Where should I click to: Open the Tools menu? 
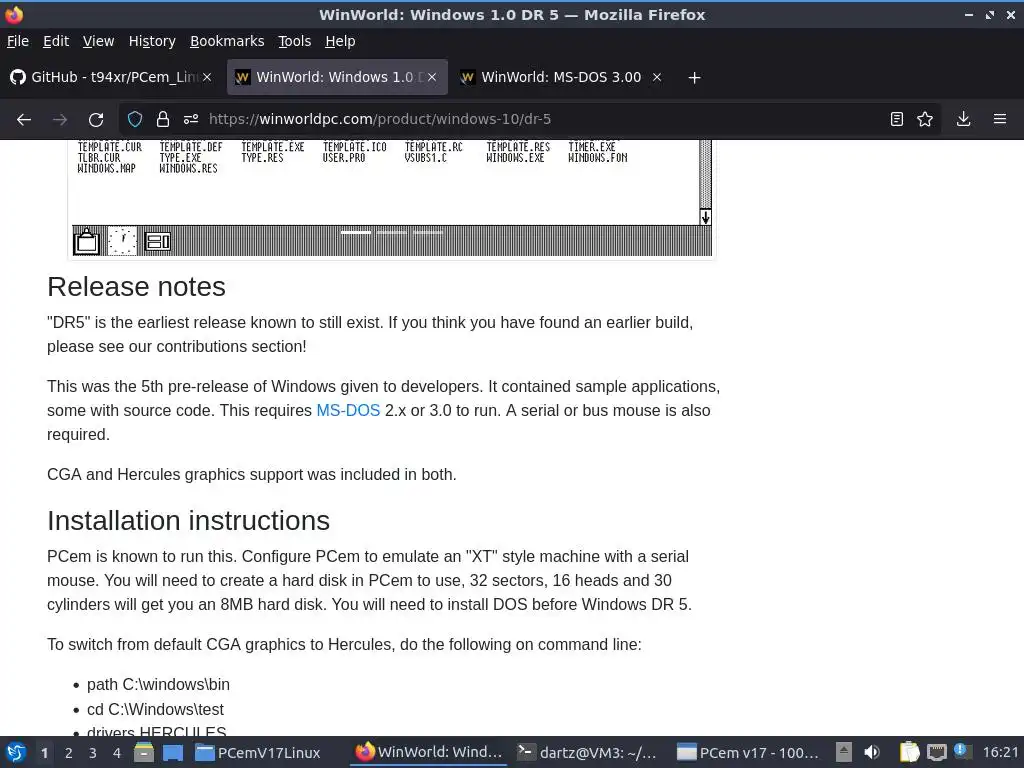[295, 41]
